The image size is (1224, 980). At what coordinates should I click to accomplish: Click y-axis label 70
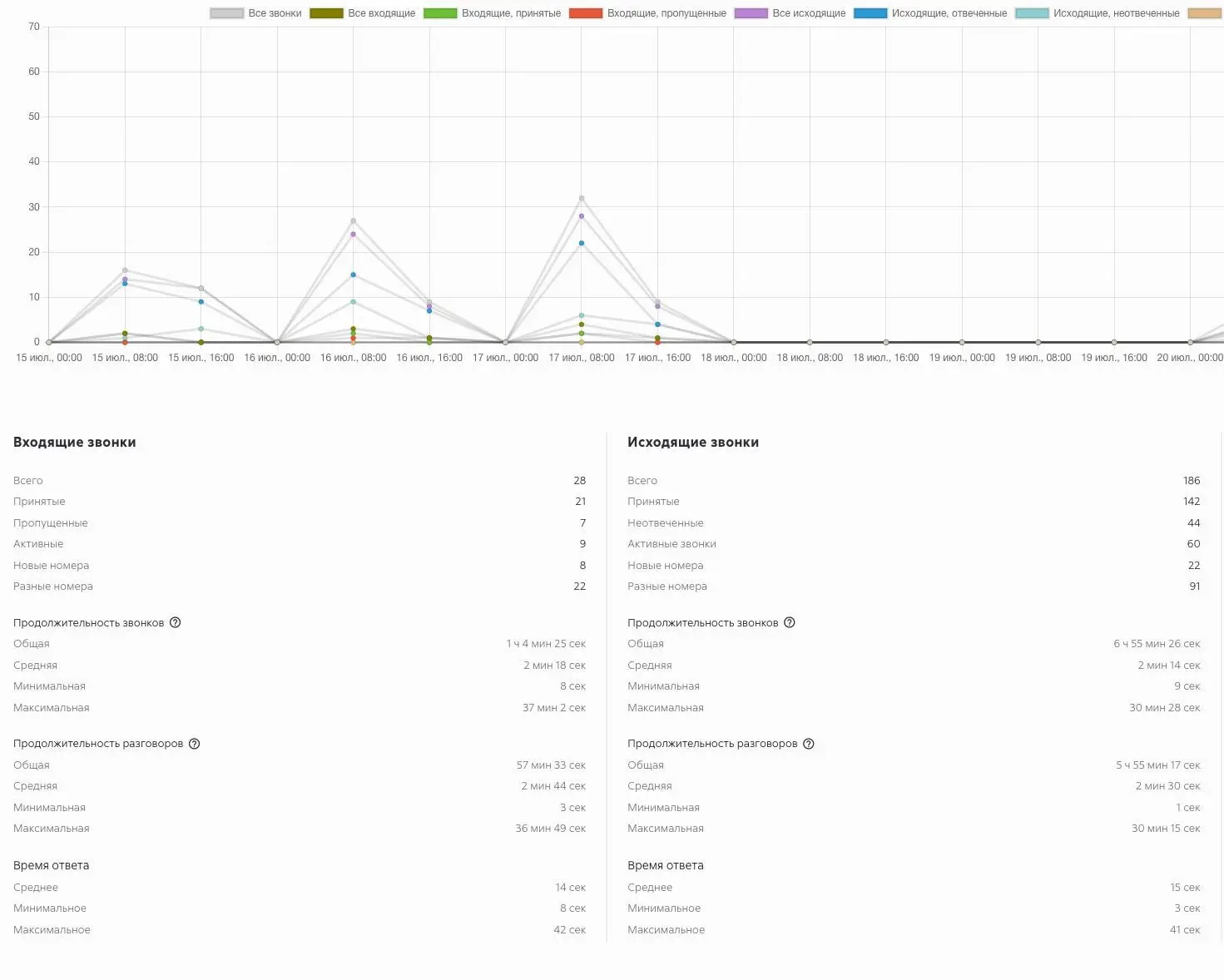(34, 27)
